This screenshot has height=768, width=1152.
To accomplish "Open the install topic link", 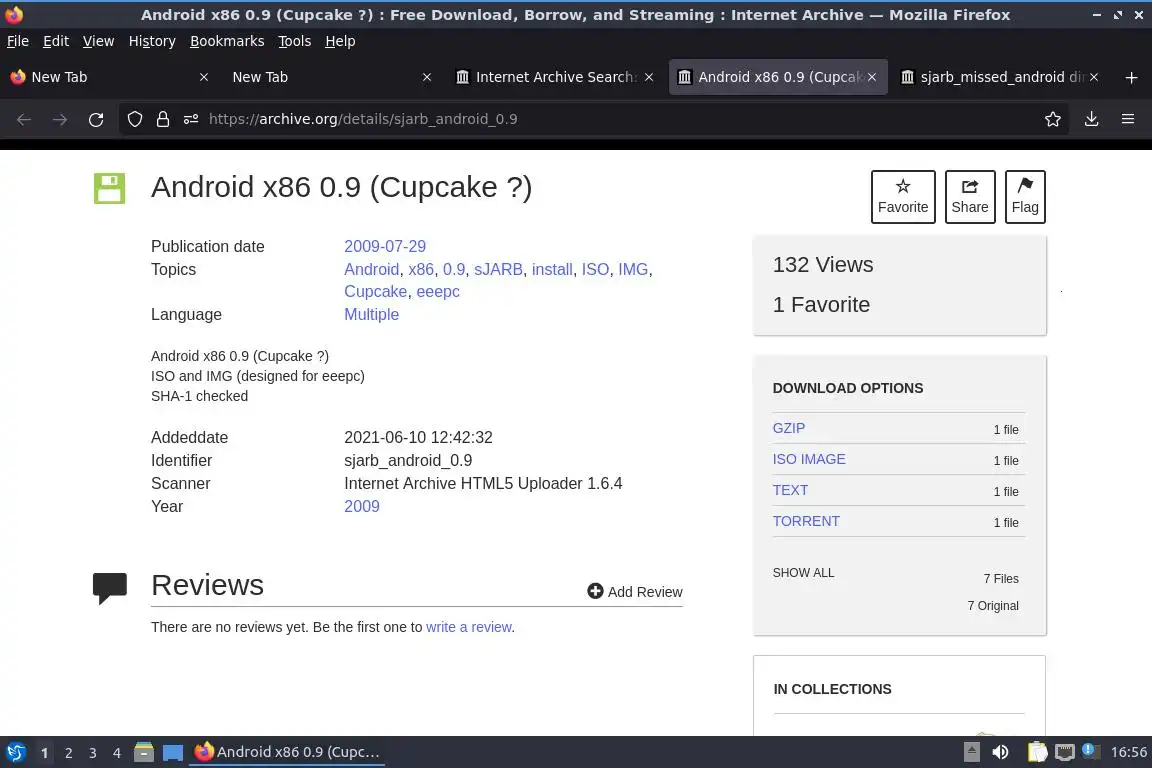I will tap(552, 269).
